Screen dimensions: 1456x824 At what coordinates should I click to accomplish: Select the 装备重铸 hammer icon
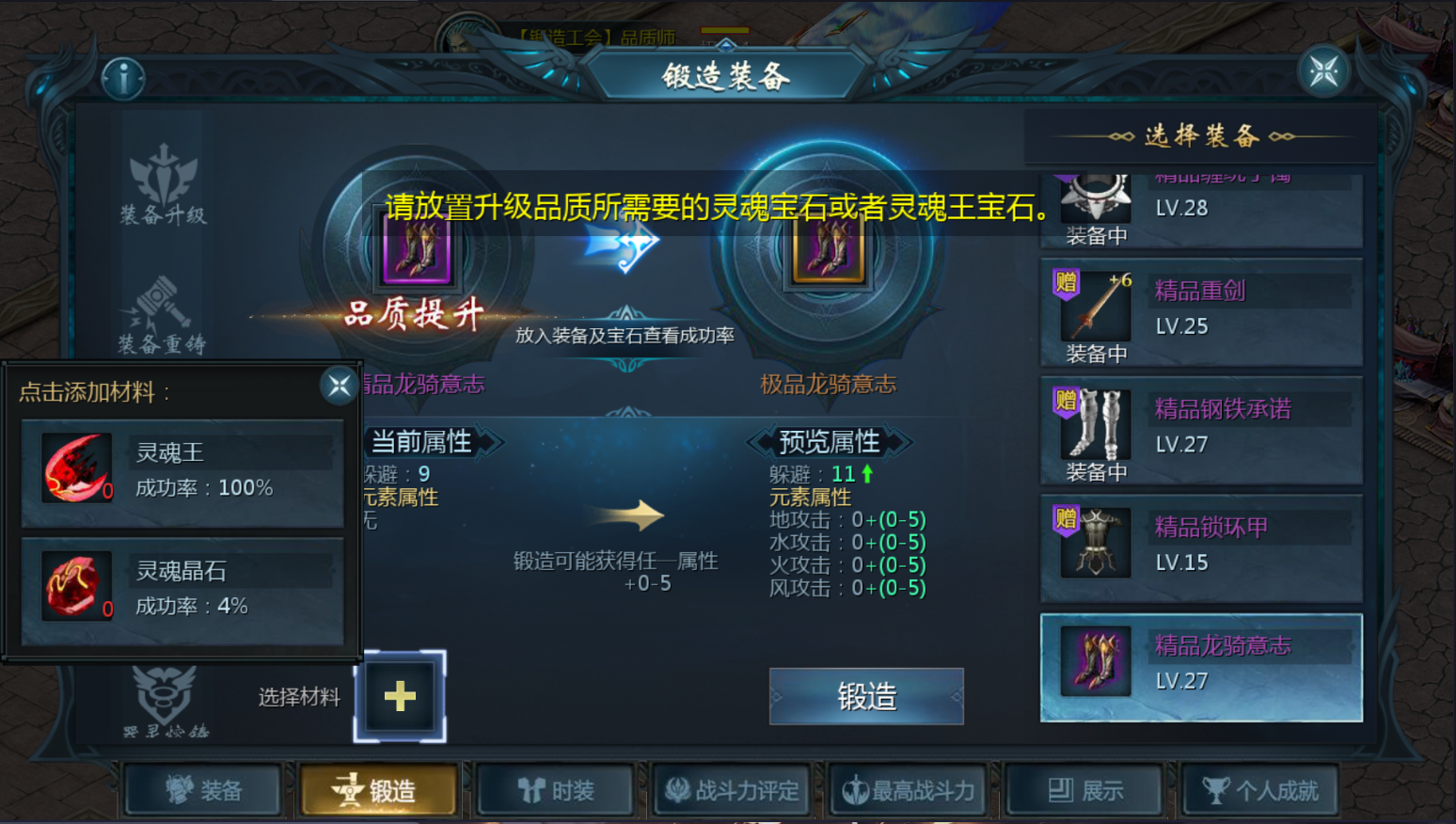point(162,315)
